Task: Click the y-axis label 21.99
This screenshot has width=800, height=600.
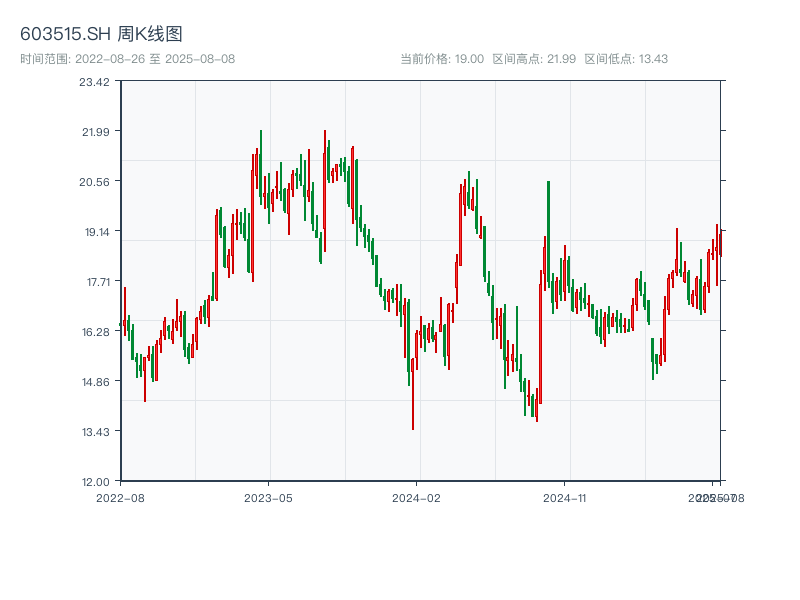Action: tap(96, 132)
